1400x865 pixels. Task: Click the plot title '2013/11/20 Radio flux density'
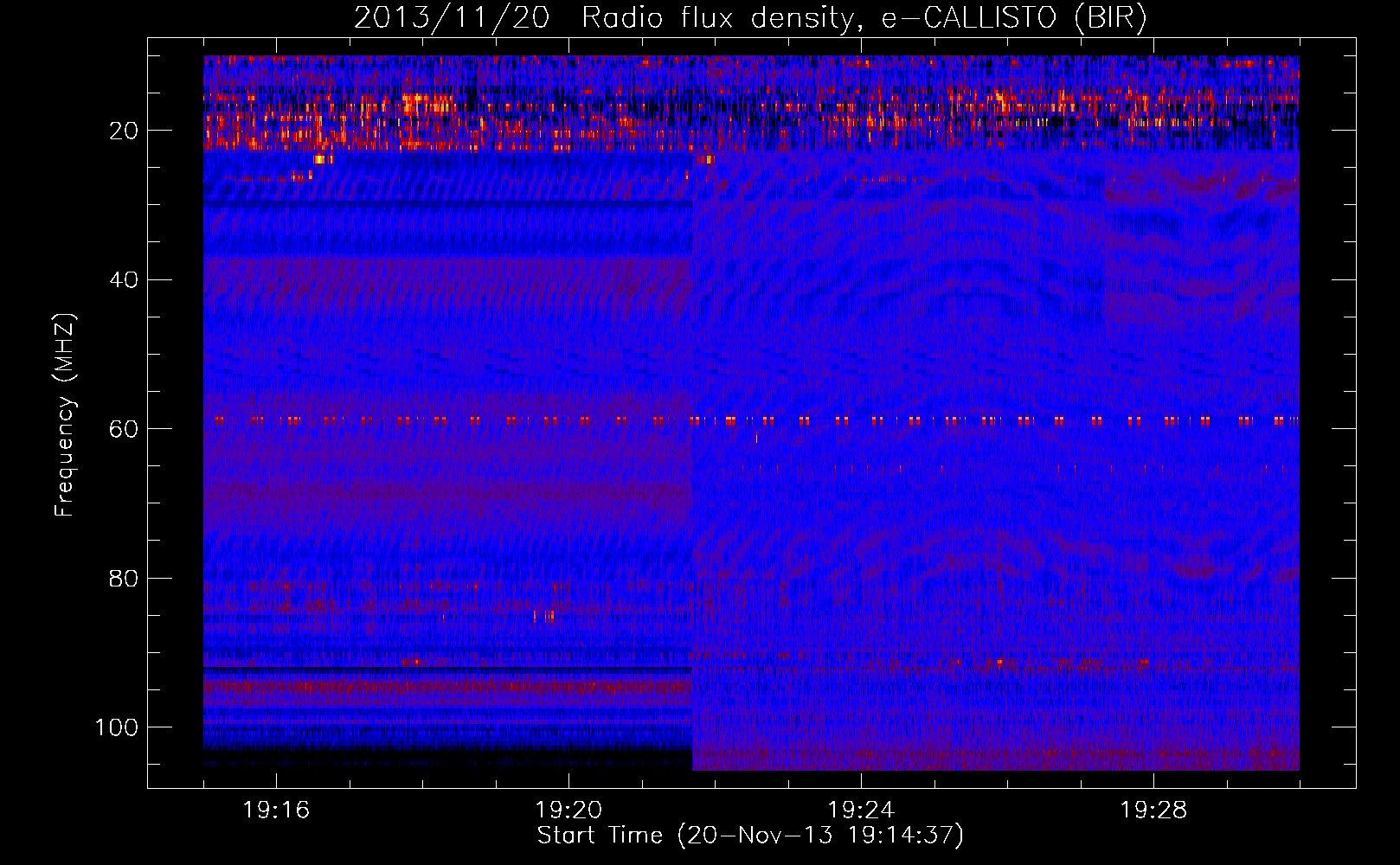(x=750, y=18)
